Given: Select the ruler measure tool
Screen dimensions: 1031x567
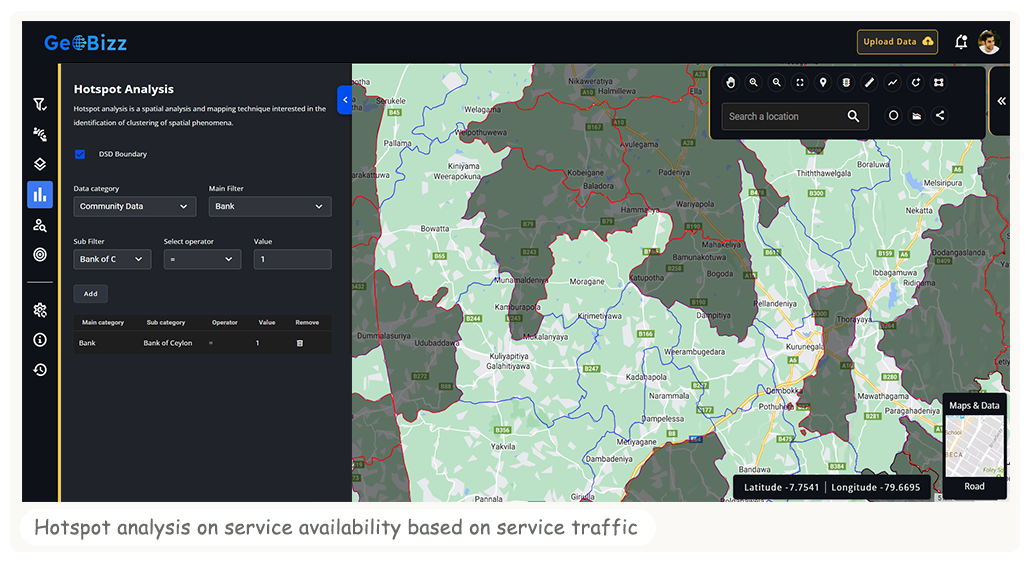Looking at the screenshot, I should coord(869,82).
